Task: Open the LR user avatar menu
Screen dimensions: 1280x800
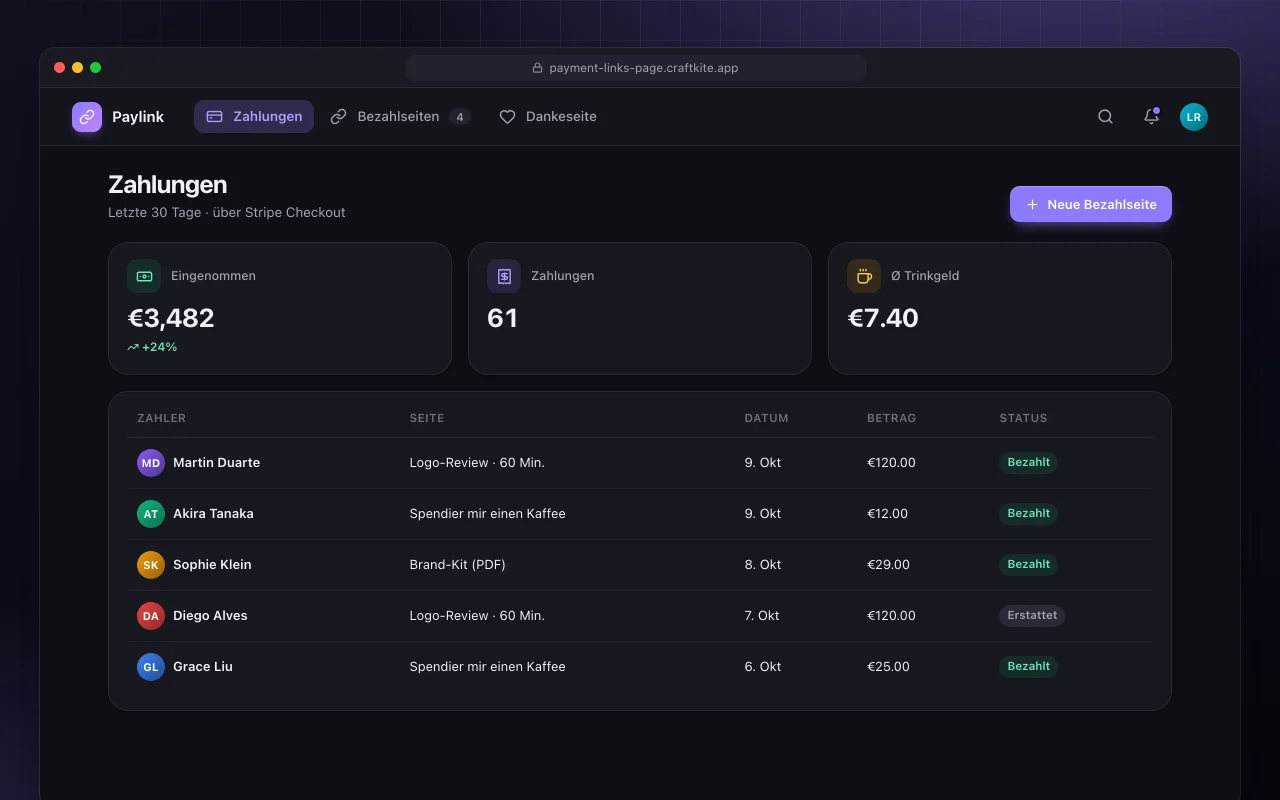Action: click(1194, 117)
